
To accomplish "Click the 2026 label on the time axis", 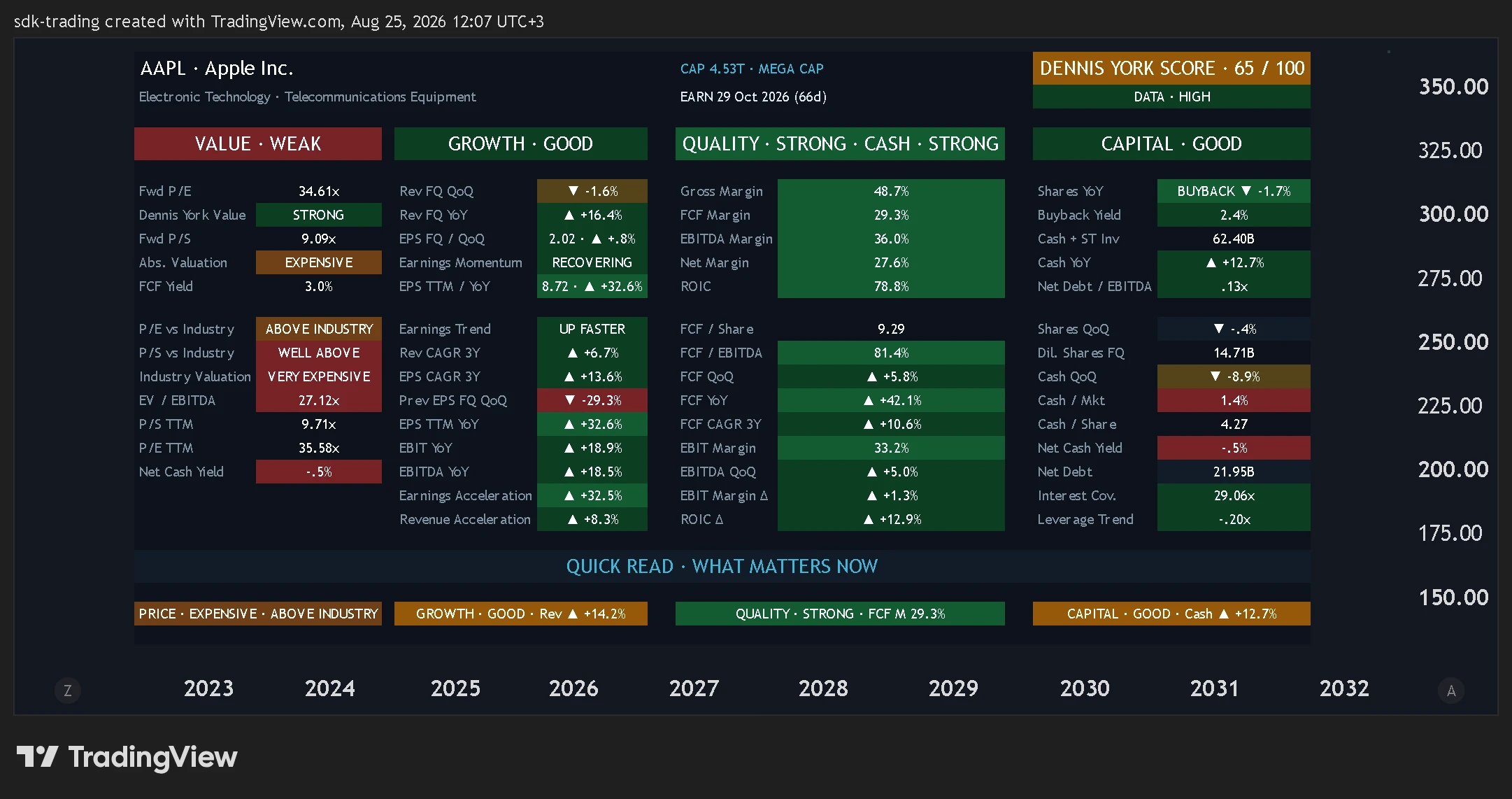I will (573, 688).
